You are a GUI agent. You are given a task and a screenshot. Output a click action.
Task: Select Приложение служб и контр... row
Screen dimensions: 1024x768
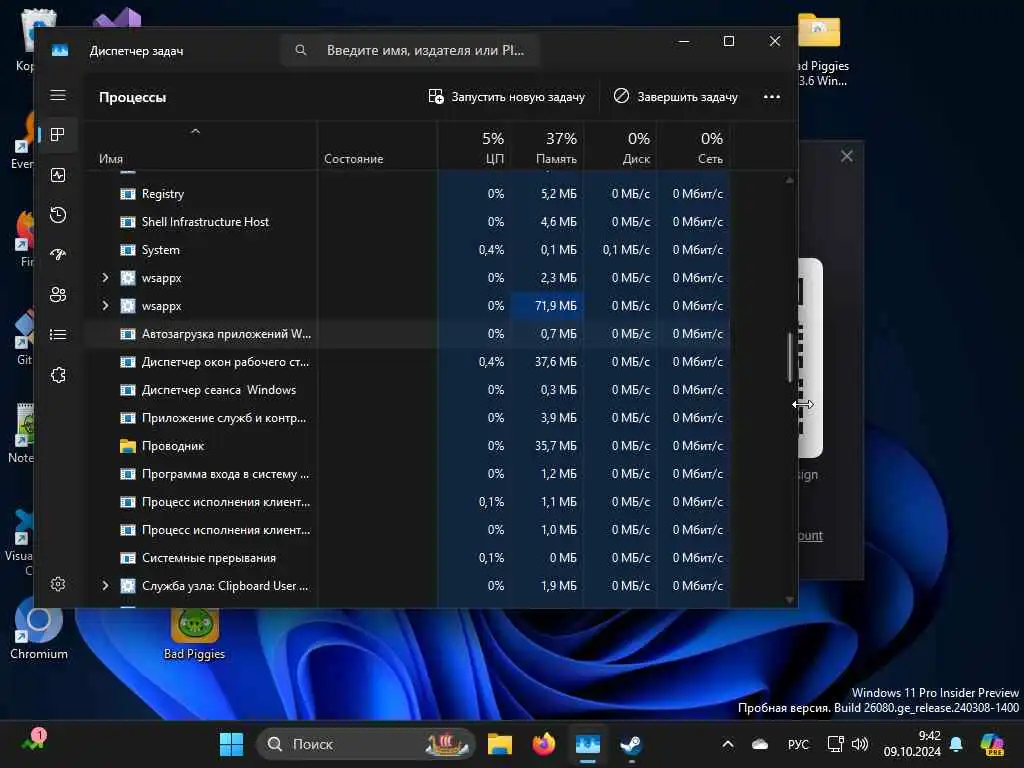(408, 418)
